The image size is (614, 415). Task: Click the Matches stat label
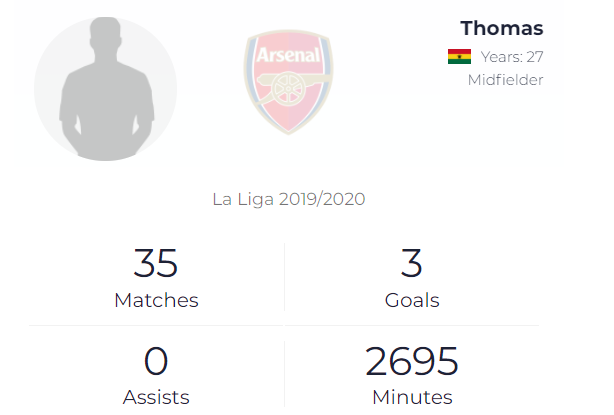156,300
